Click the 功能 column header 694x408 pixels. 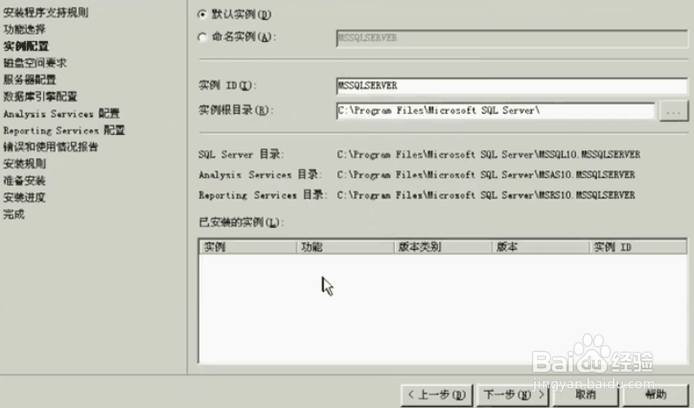(346, 247)
